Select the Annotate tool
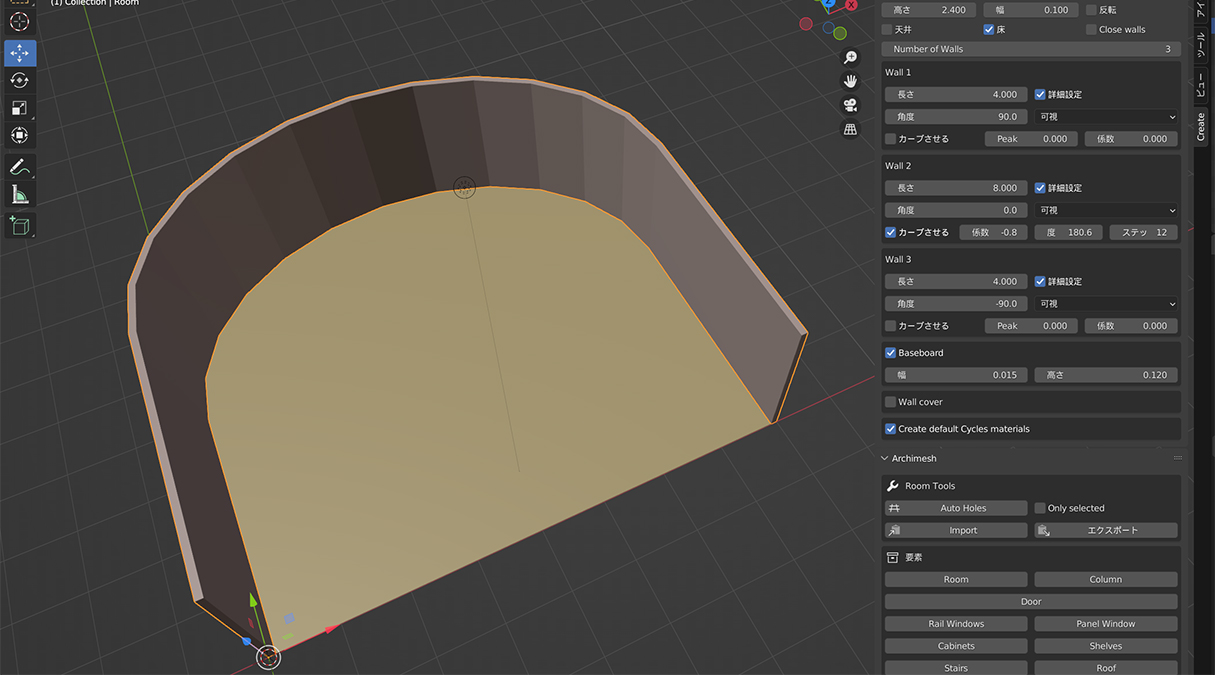Image resolution: width=1215 pixels, height=675 pixels. point(19,166)
